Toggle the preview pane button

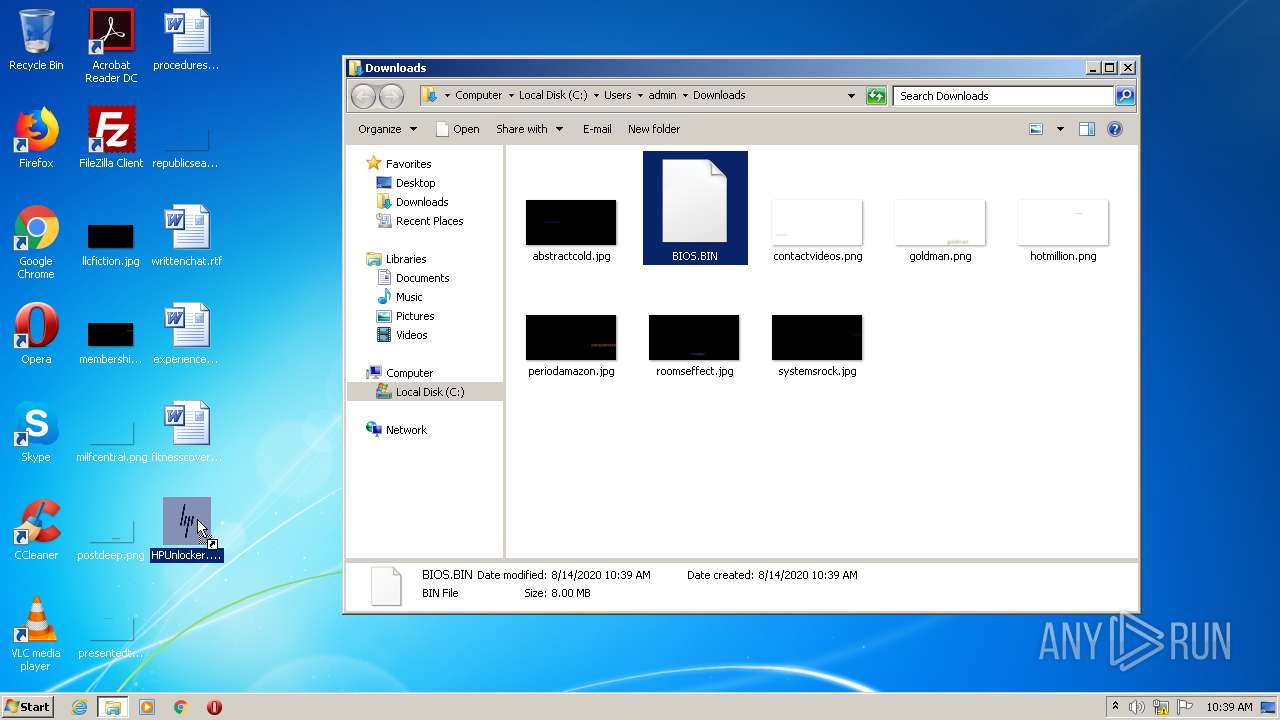(1087, 129)
